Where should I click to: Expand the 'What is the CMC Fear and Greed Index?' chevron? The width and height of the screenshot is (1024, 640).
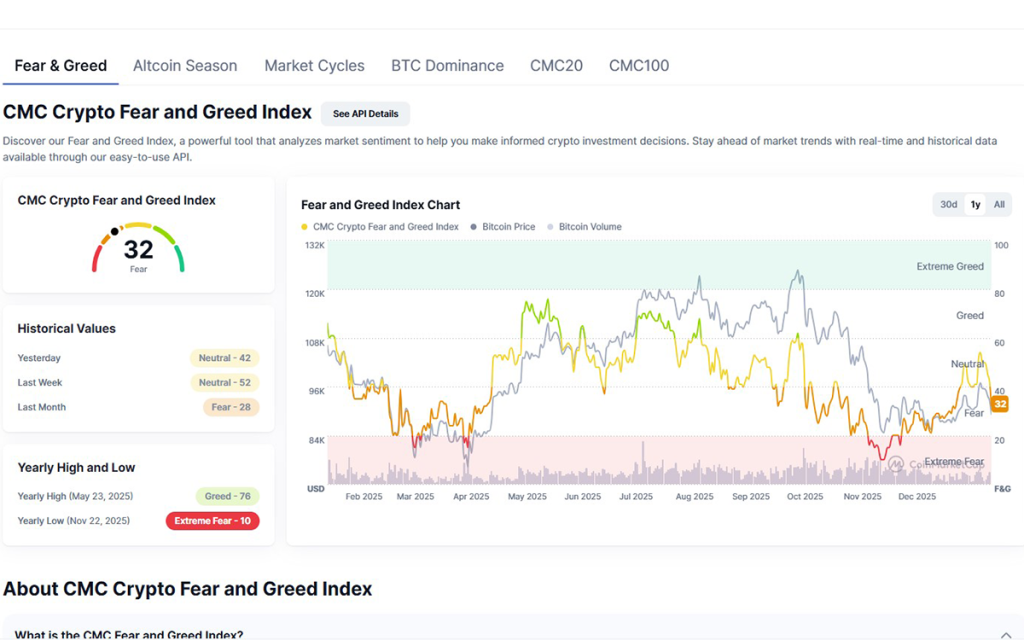pyautogui.click(x=1006, y=635)
